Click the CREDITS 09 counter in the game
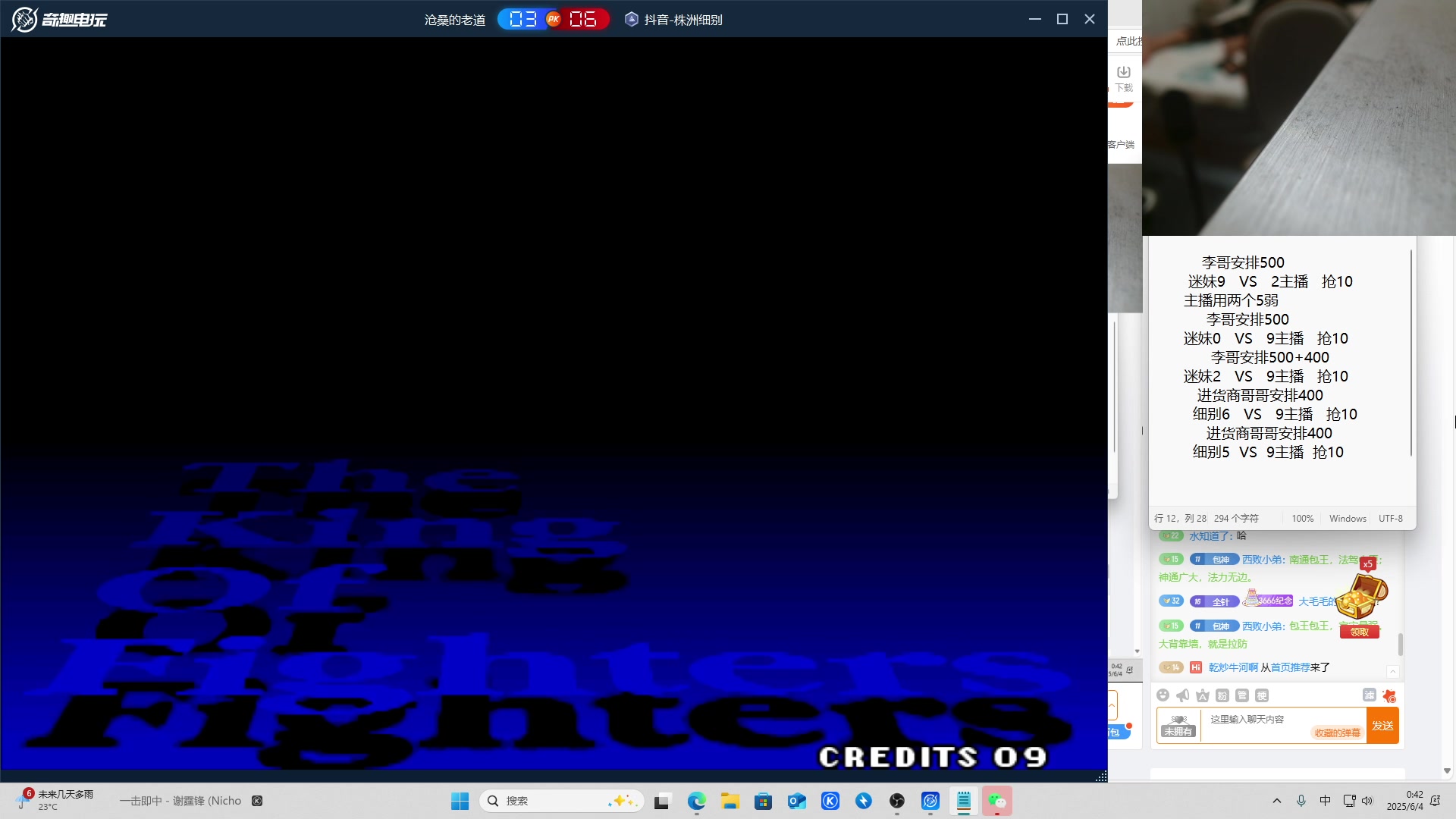Image resolution: width=1456 pixels, height=819 pixels. [x=934, y=757]
